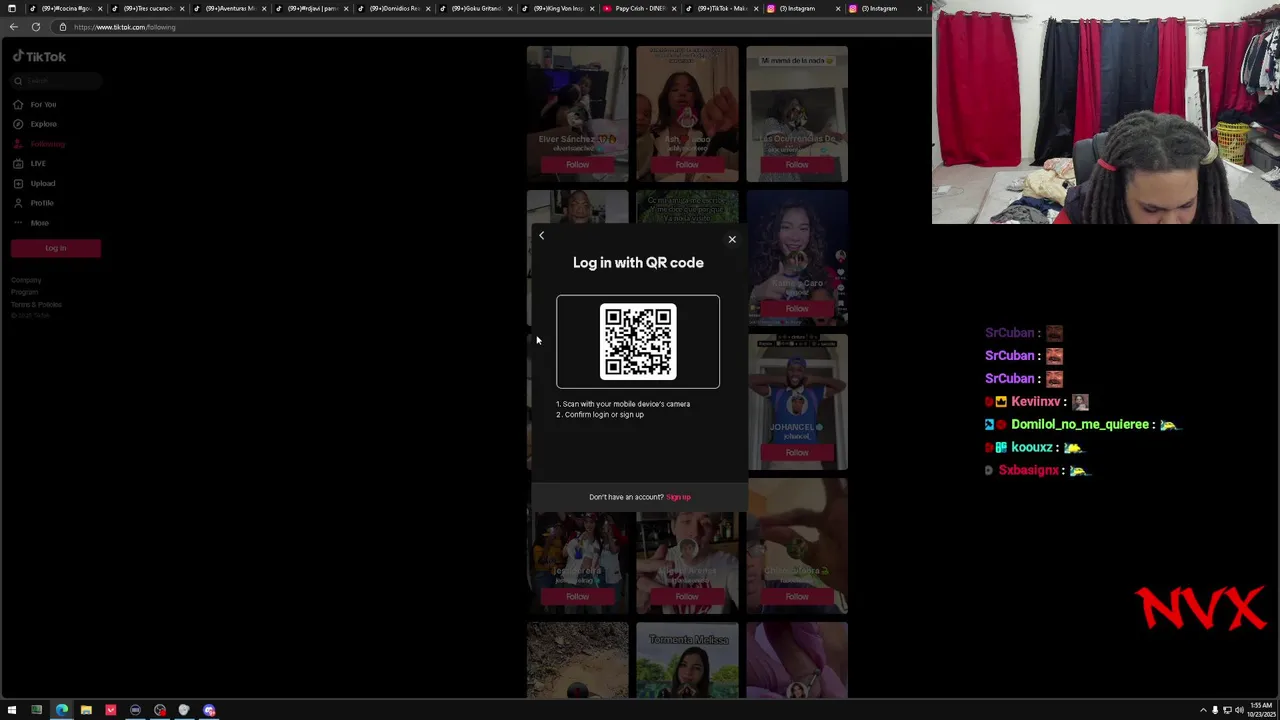Click the Upload plus icon
This screenshot has width=1280, height=720.
18,183
